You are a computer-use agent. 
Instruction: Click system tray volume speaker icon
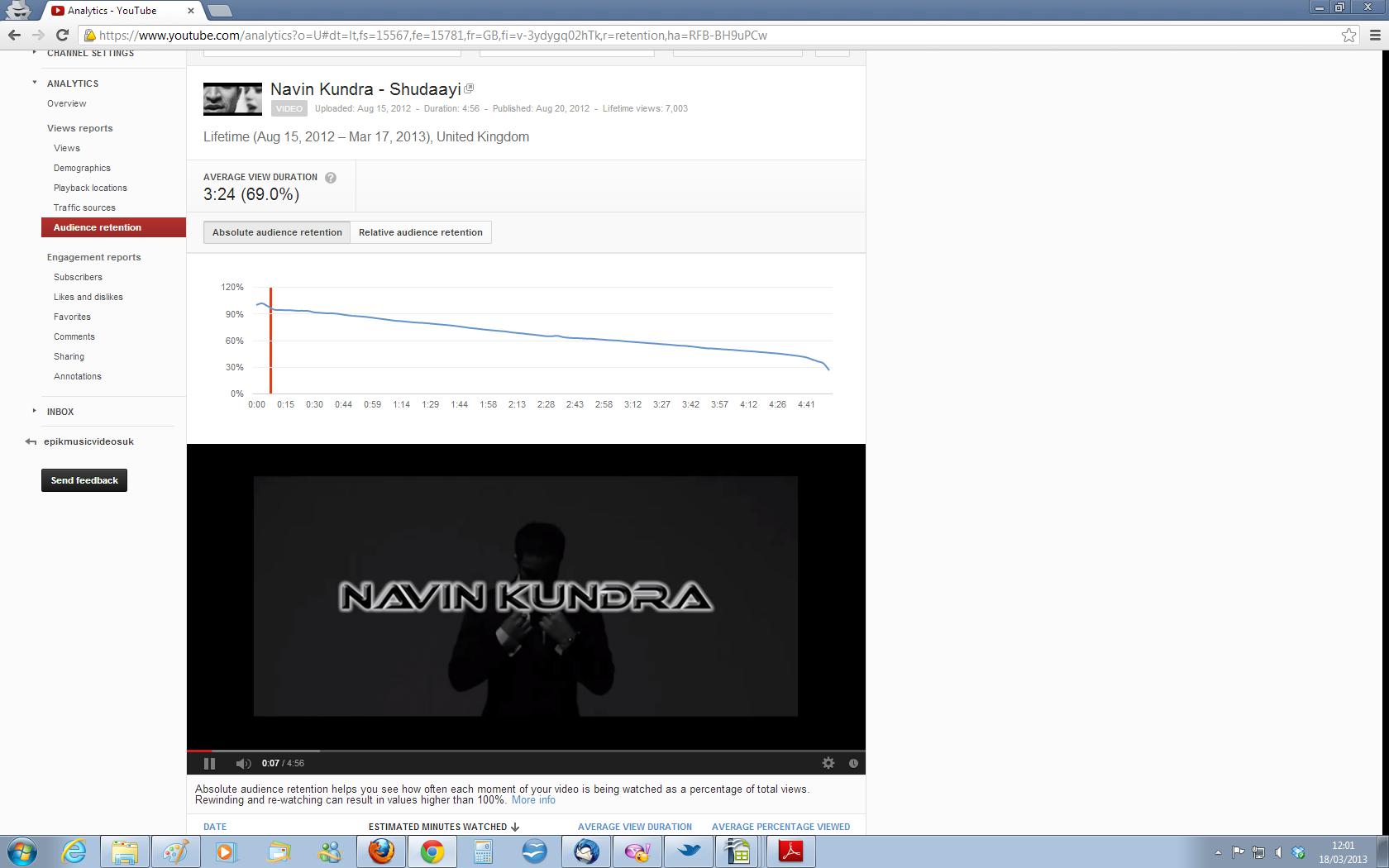1278,851
